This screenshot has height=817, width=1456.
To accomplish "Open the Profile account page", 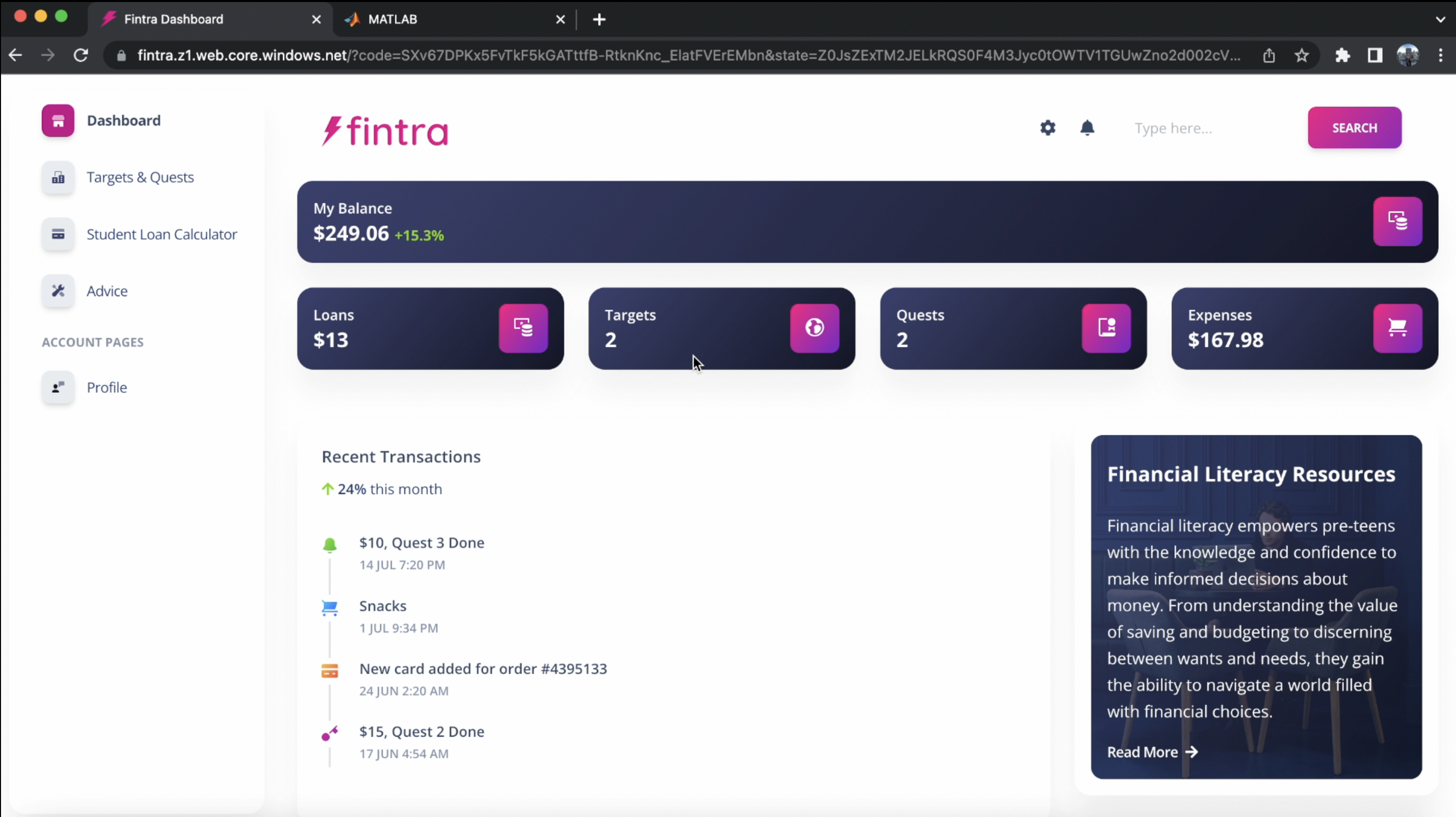I will [106, 387].
